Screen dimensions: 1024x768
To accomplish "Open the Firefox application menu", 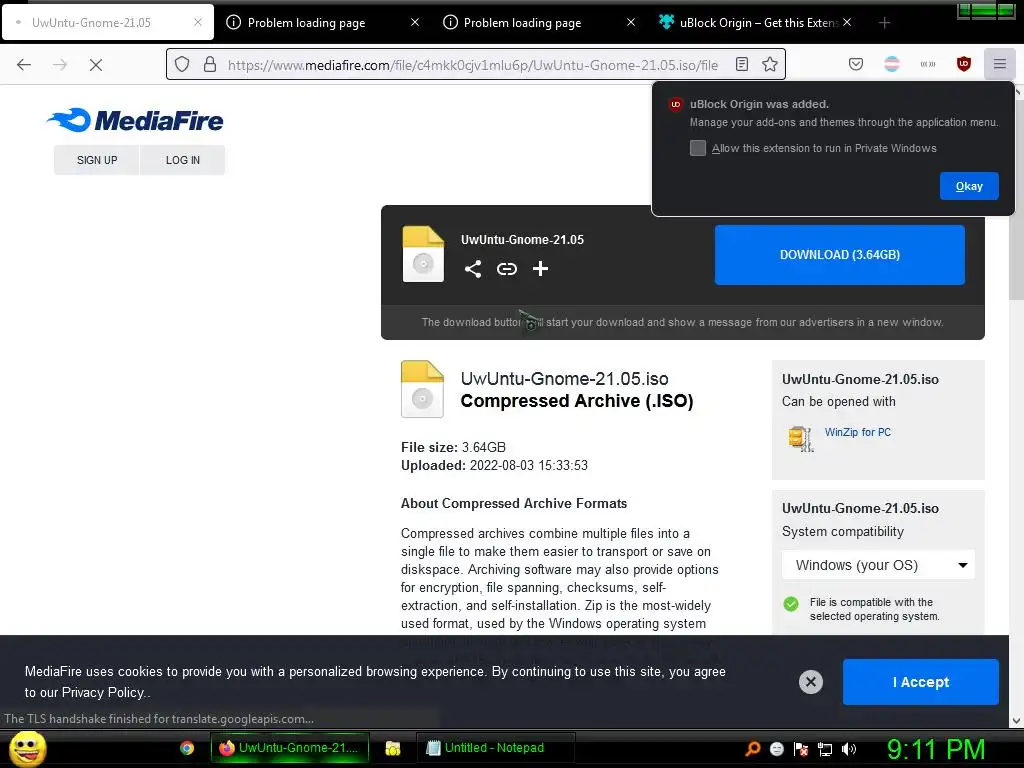I will 999,64.
